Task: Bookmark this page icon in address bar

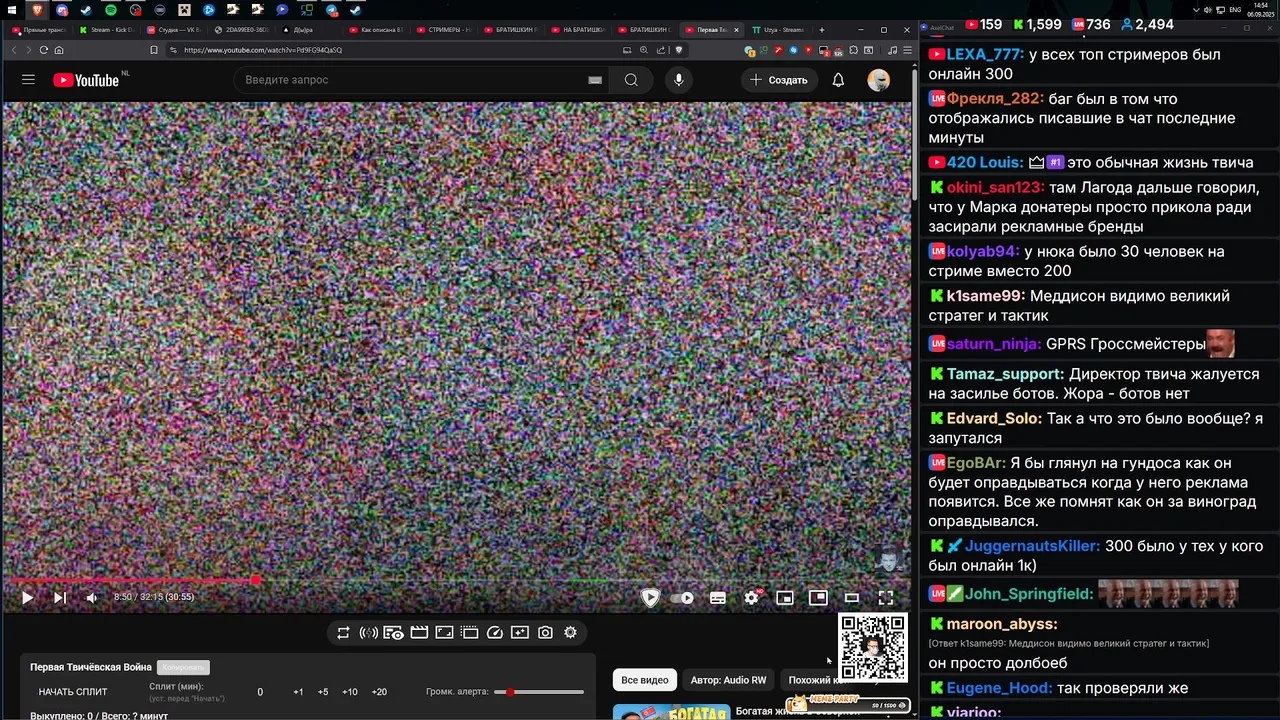Action: point(153,50)
